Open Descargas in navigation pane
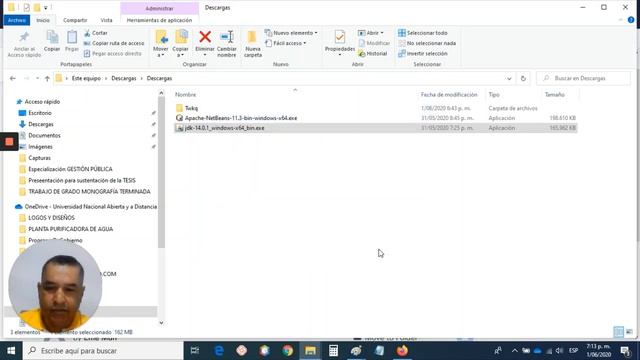This screenshot has width=640, height=360. [41, 124]
